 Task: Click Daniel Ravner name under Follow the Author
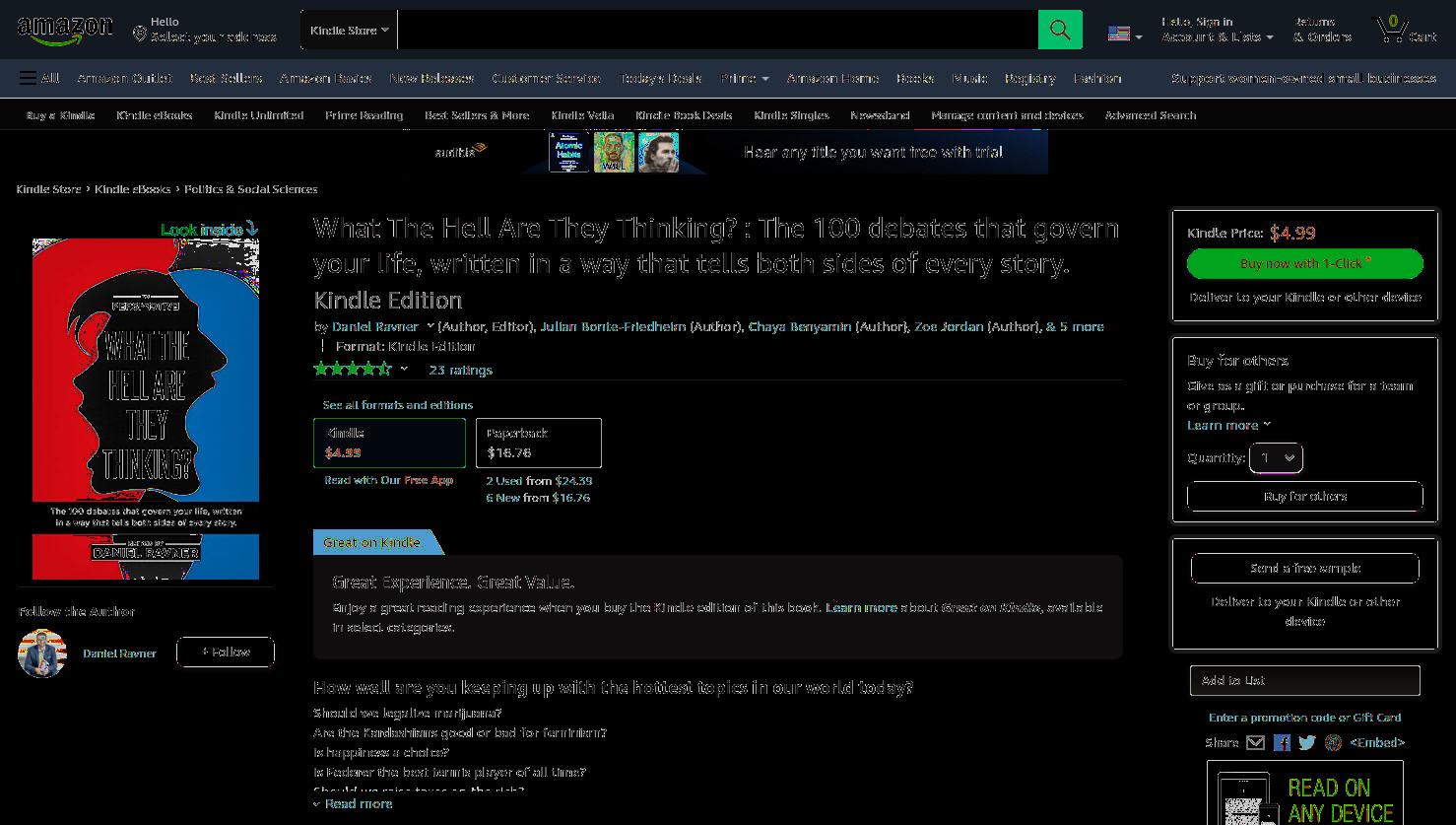(x=119, y=653)
